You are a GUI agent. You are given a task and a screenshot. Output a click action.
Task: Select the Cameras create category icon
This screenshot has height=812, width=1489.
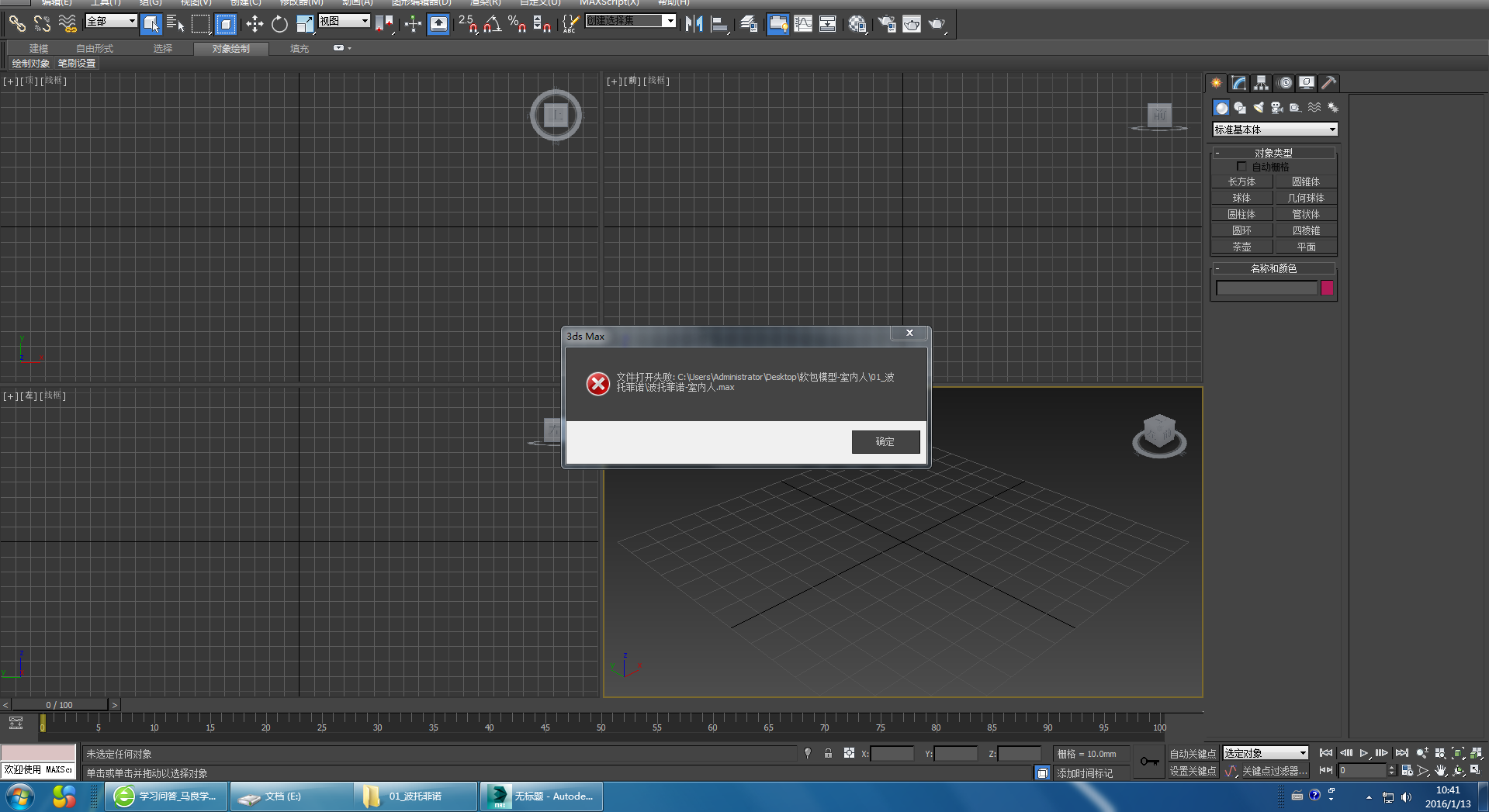coord(1277,108)
